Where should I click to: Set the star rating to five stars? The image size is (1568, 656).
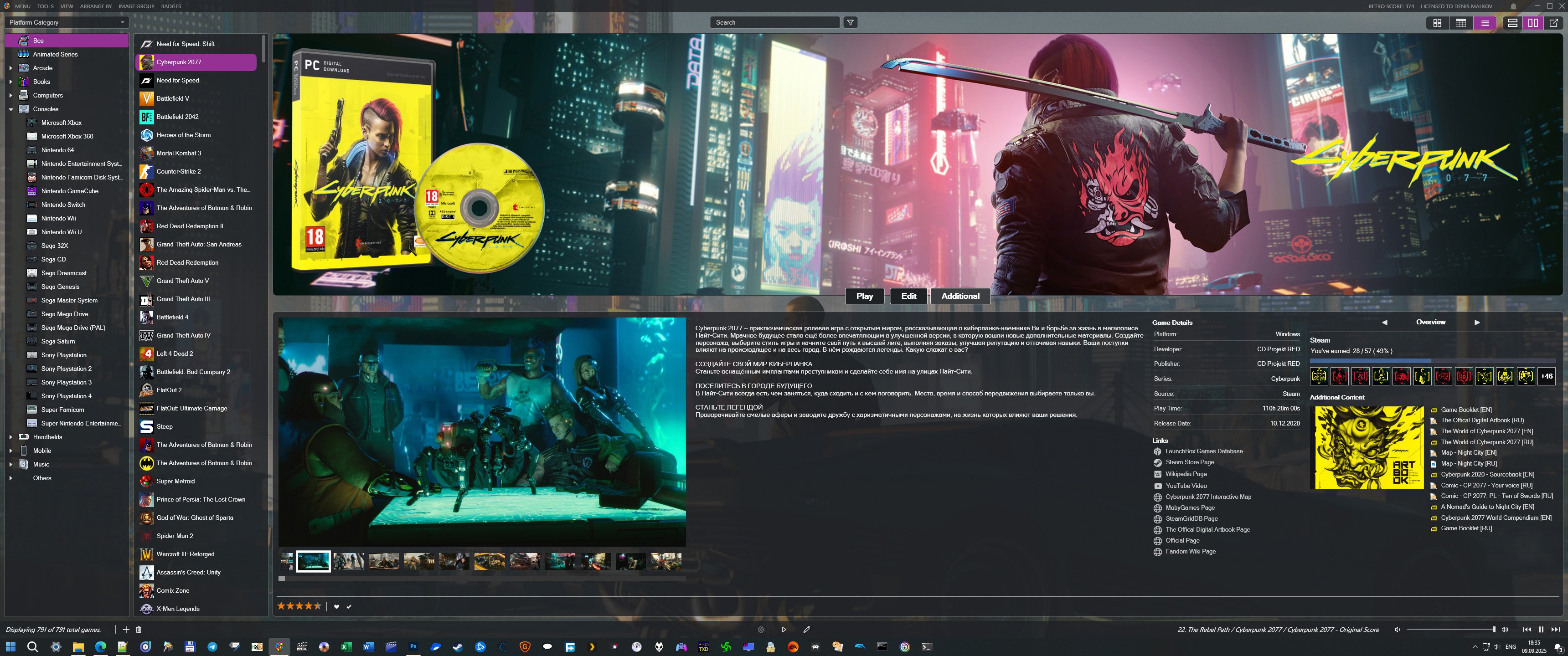(317, 606)
